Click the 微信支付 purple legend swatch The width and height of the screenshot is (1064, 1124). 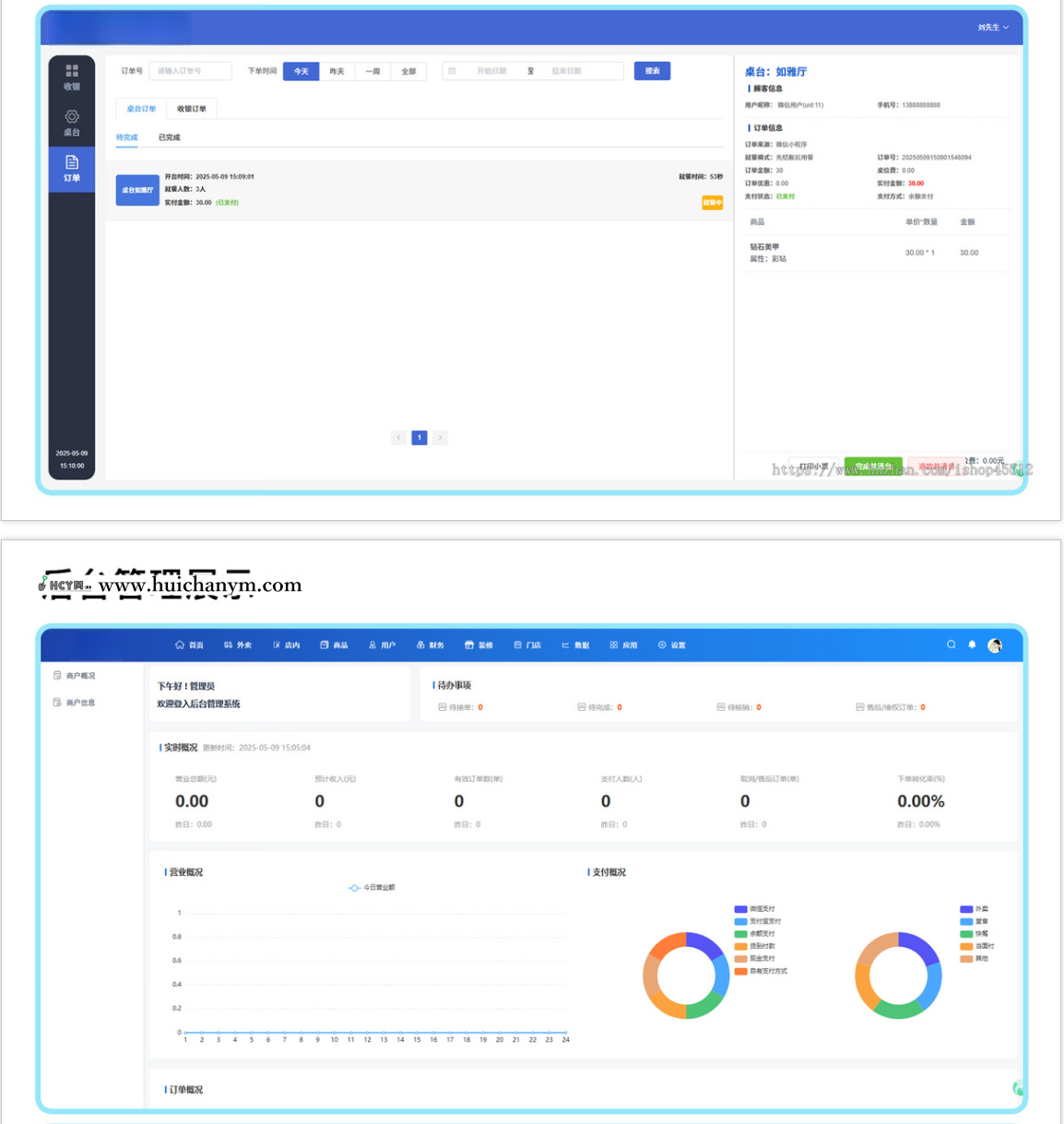[x=740, y=909]
